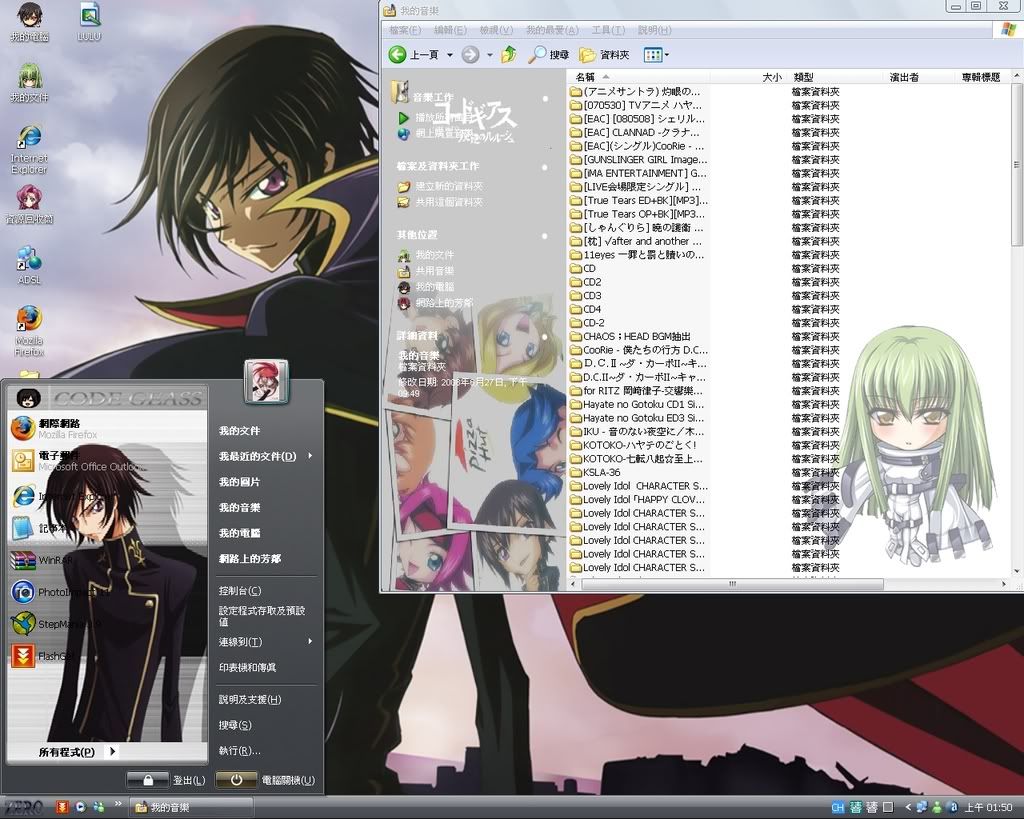
Task: Collapse the 檔案及資料夾工作 section
Action: point(545,167)
